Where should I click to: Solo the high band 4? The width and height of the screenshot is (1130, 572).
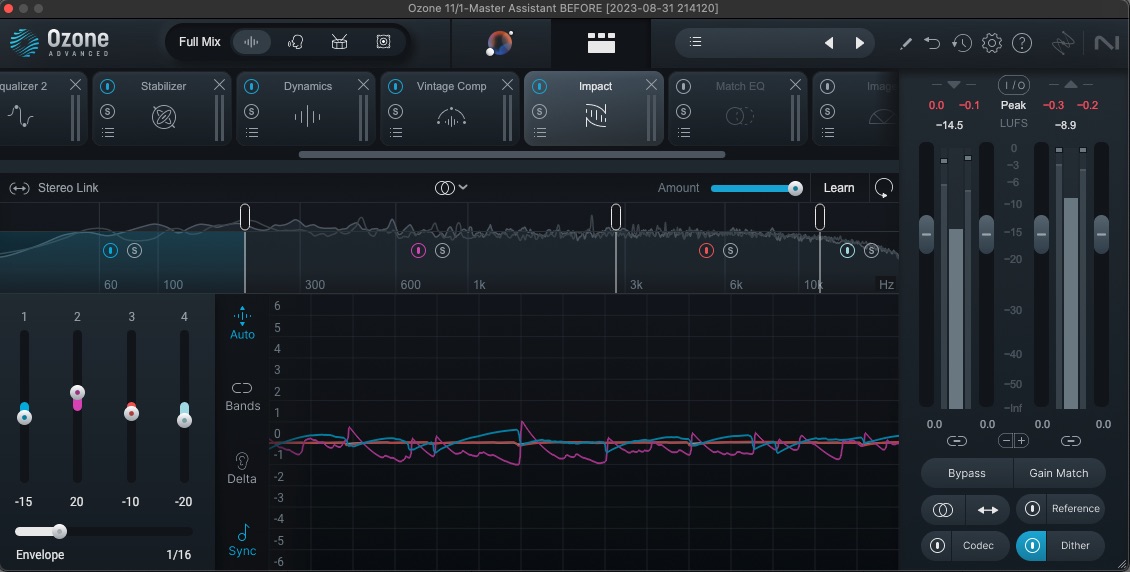tap(871, 251)
